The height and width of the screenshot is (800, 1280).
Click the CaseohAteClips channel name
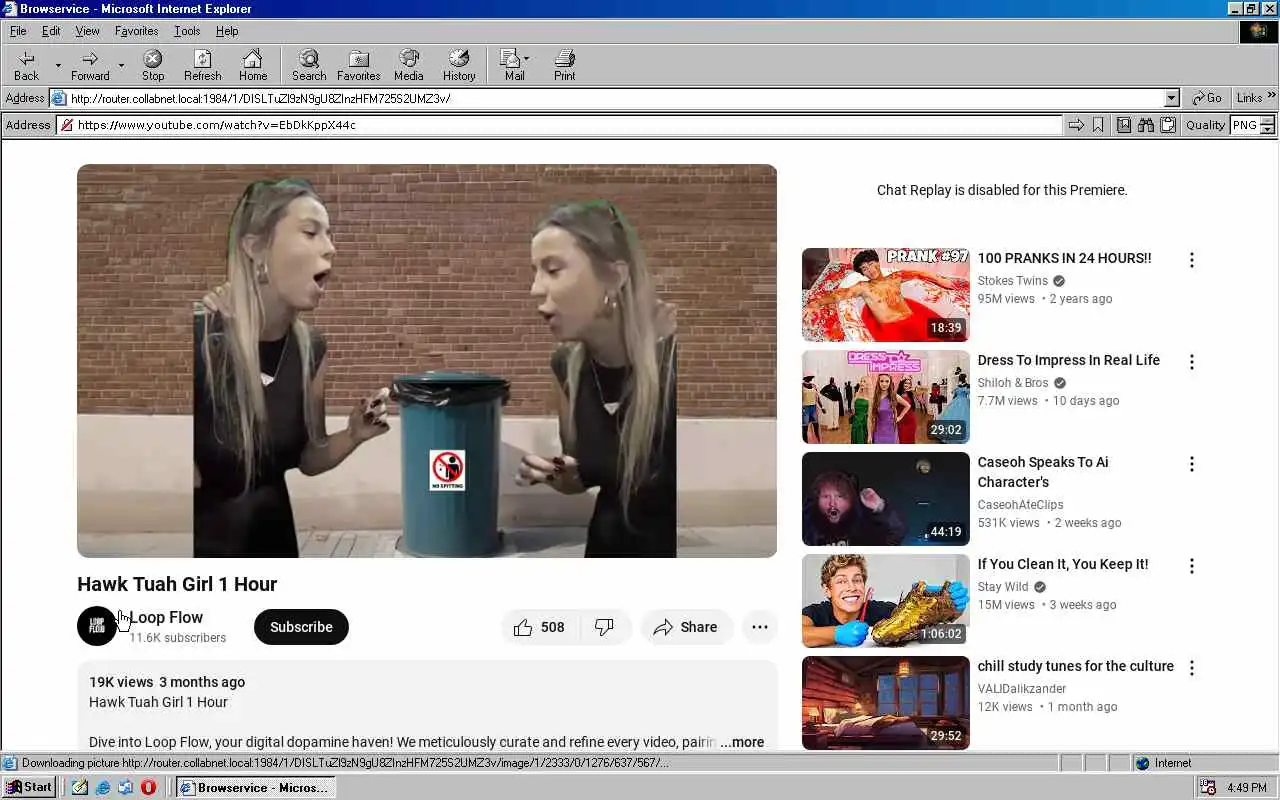click(1020, 505)
